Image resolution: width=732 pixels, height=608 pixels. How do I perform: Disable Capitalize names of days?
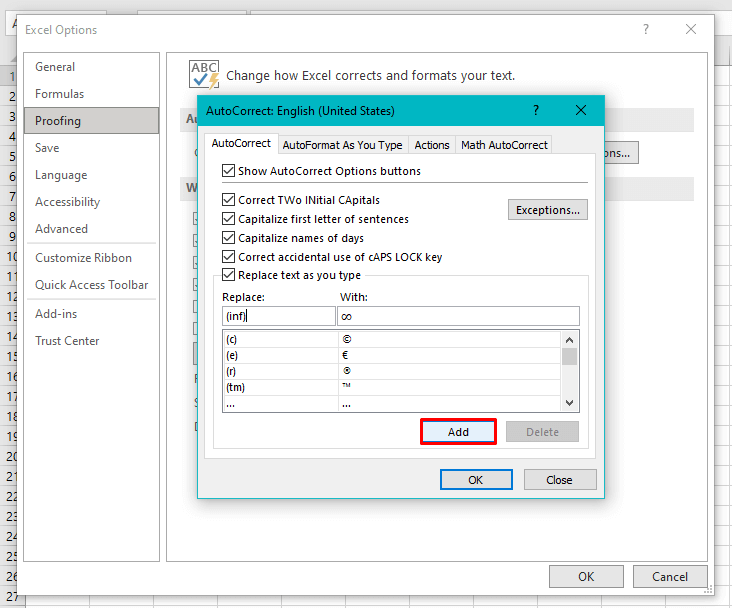coord(229,238)
